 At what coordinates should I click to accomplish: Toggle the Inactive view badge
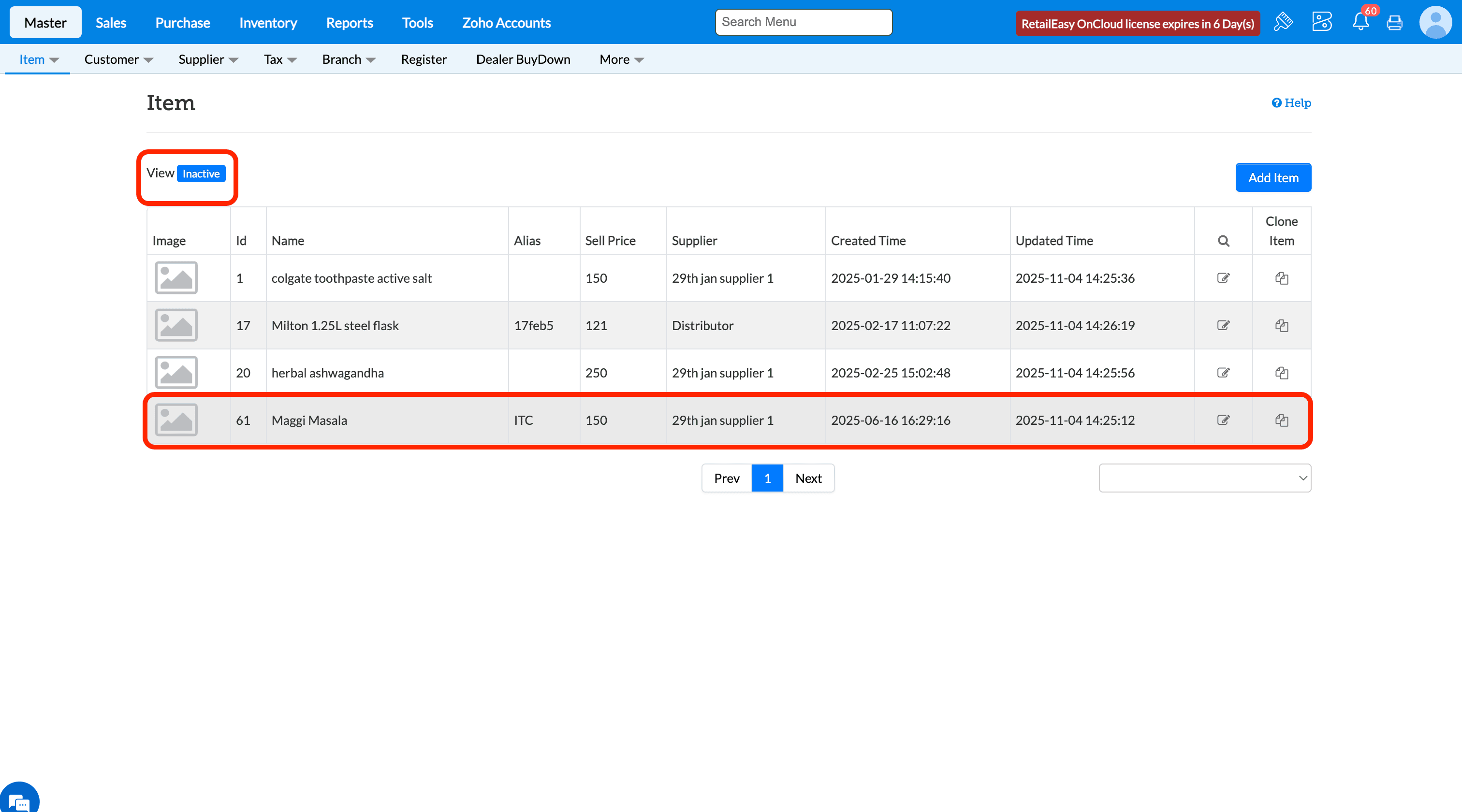click(x=201, y=174)
